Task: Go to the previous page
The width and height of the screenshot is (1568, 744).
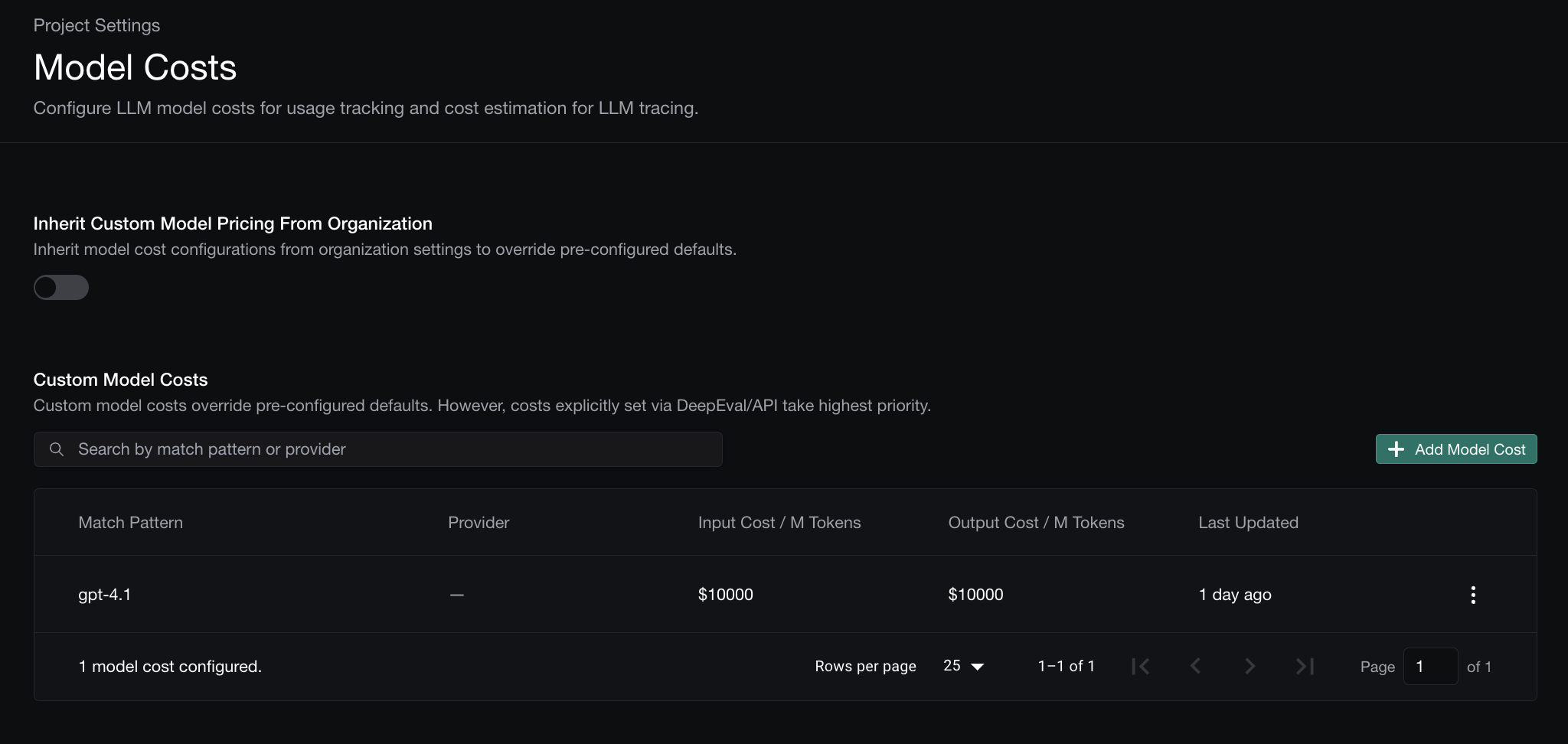Action: coord(1195,667)
